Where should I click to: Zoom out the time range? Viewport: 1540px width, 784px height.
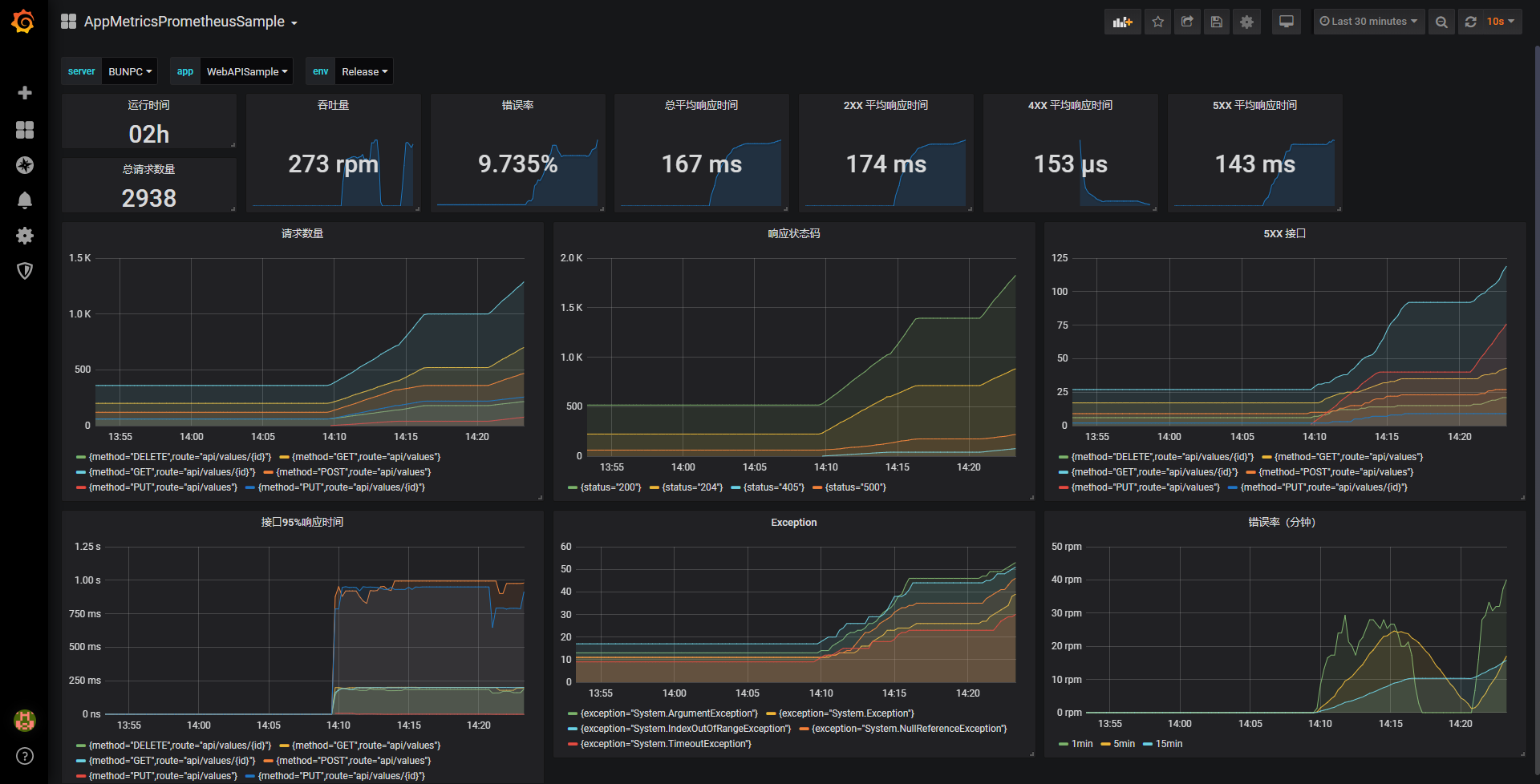coord(1441,22)
